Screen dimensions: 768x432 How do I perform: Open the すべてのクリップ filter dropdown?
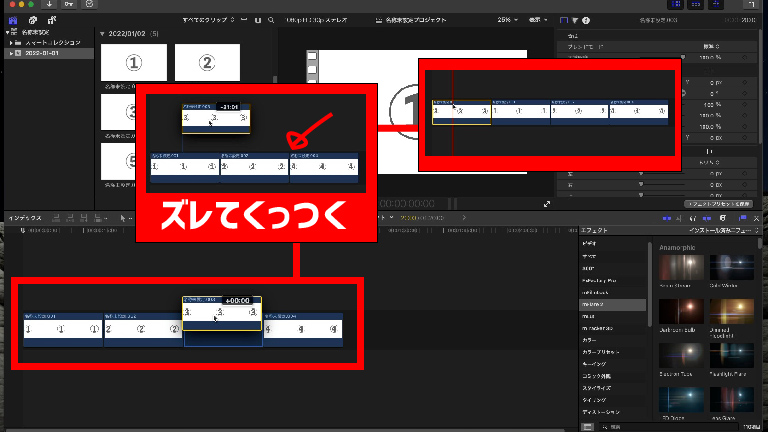[208, 20]
